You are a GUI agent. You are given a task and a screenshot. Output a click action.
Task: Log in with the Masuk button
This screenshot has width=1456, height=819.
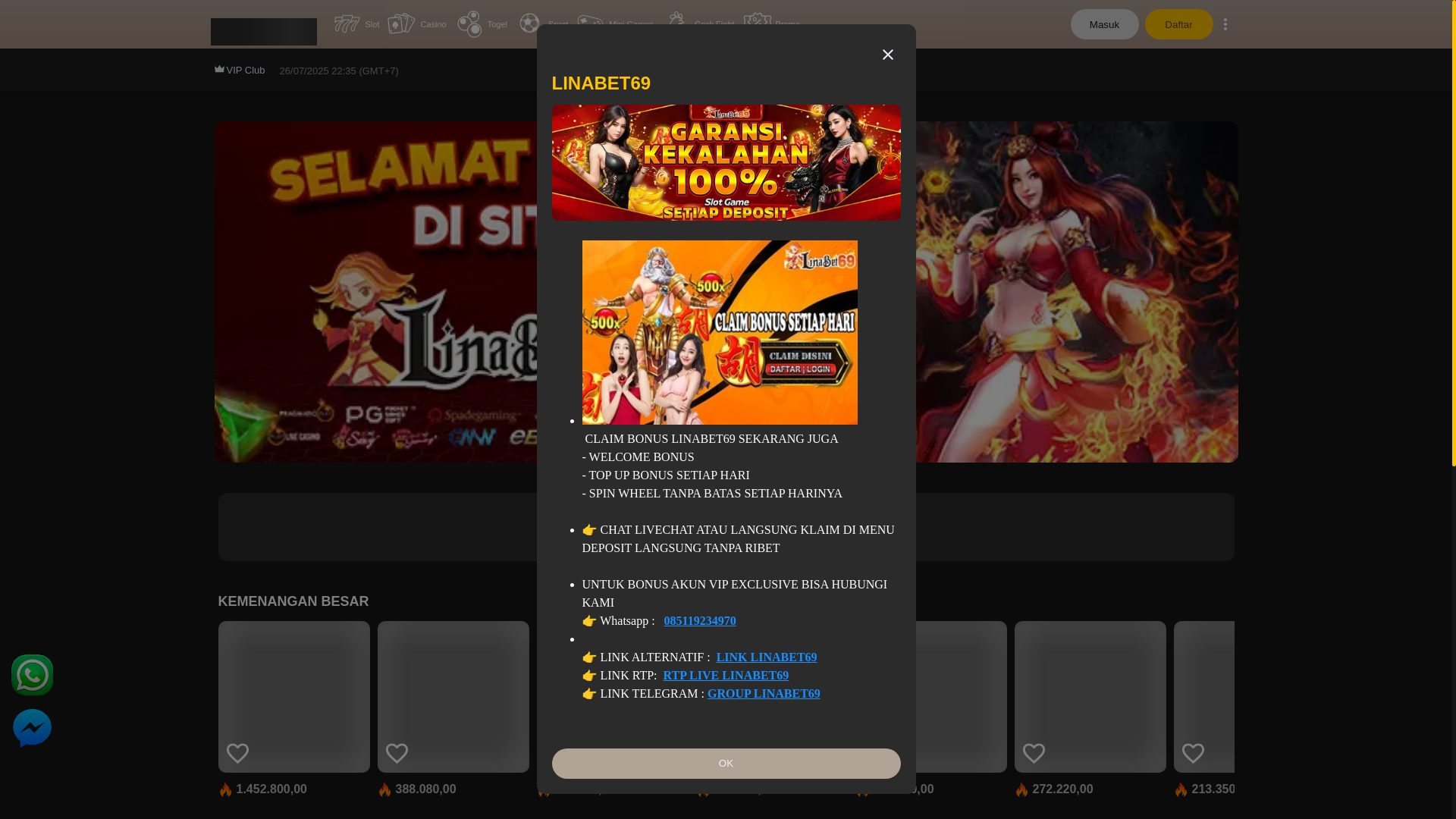(x=1104, y=24)
